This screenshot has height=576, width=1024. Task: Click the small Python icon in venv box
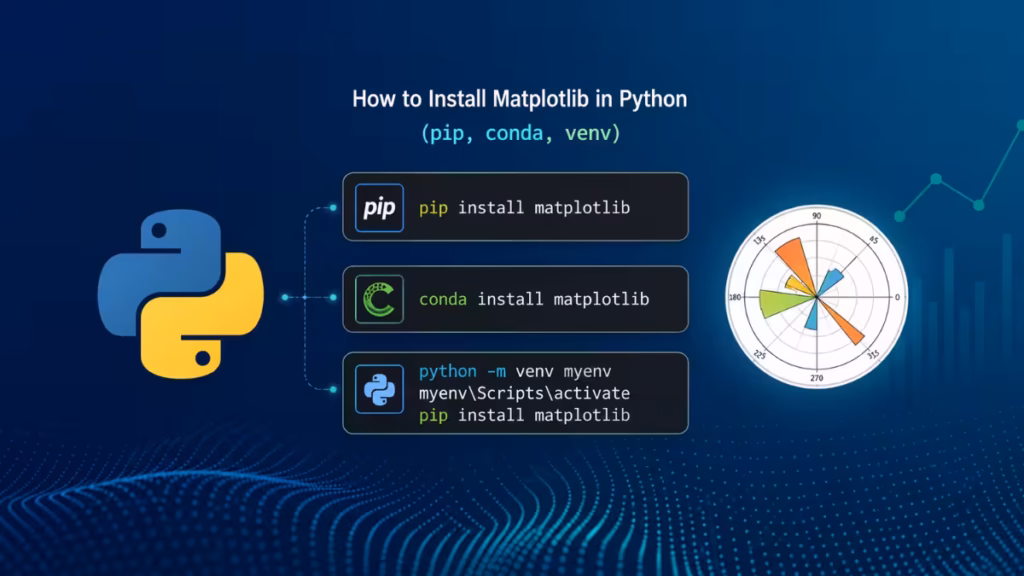(379, 389)
